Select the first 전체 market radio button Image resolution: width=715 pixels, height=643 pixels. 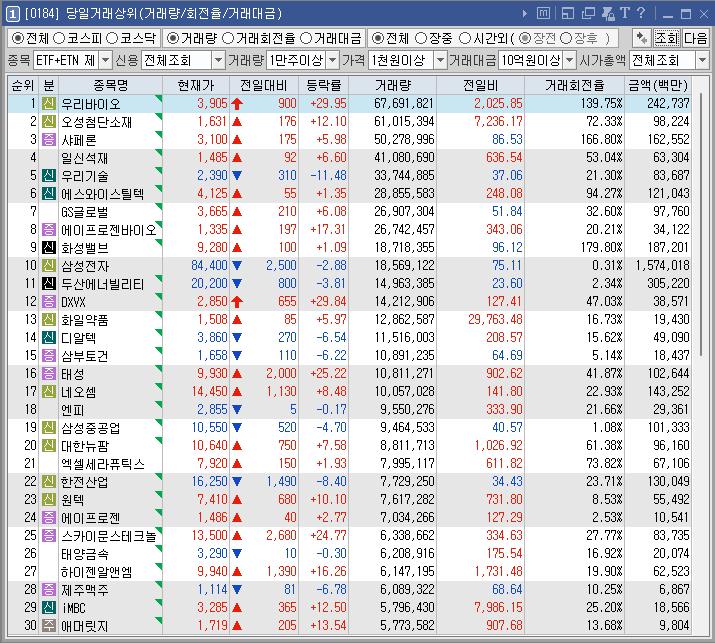click(18, 39)
